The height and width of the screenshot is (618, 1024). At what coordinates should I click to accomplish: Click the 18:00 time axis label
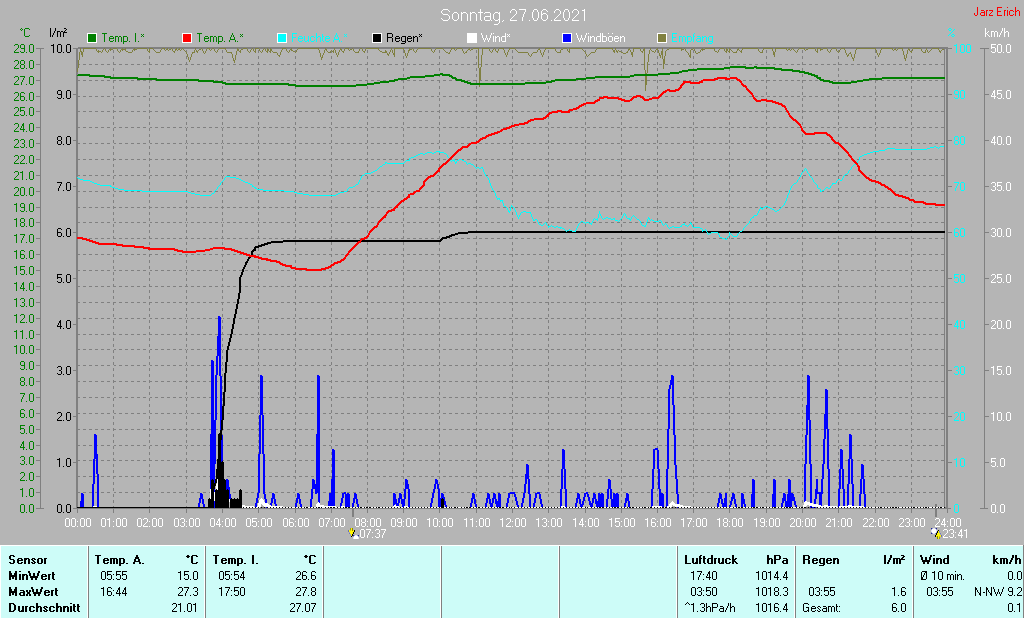click(x=729, y=523)
